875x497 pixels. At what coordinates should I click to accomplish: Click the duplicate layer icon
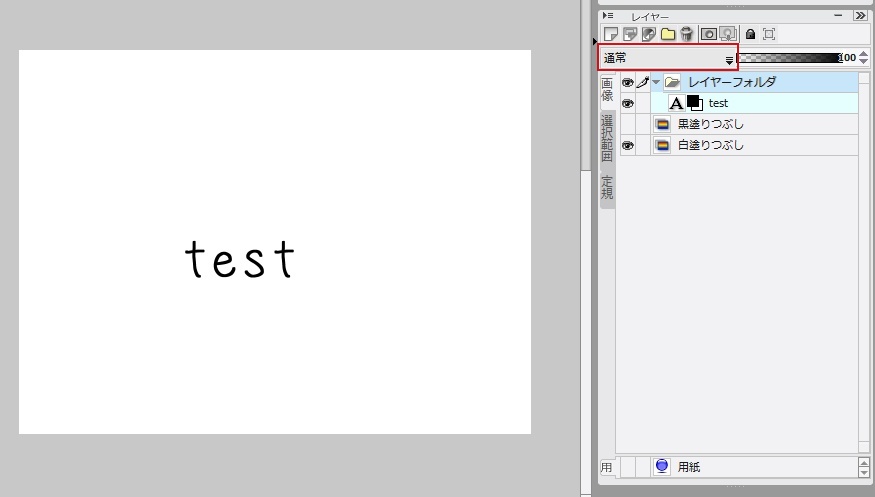[630, 34]
